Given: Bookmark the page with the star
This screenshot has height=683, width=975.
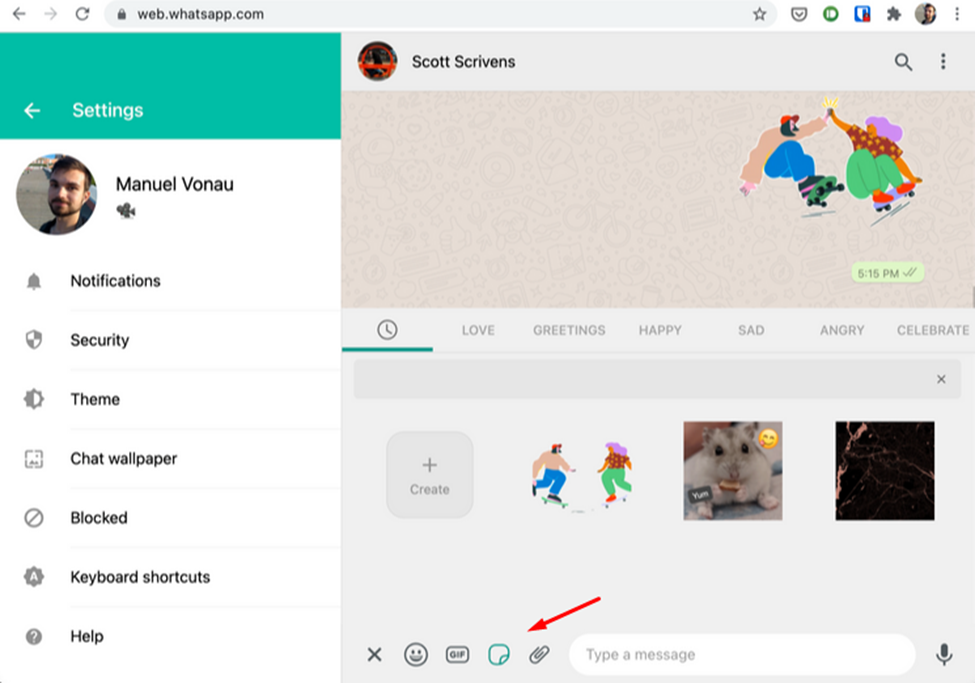Looking at the screenshot, I should (x=759, y=14).
